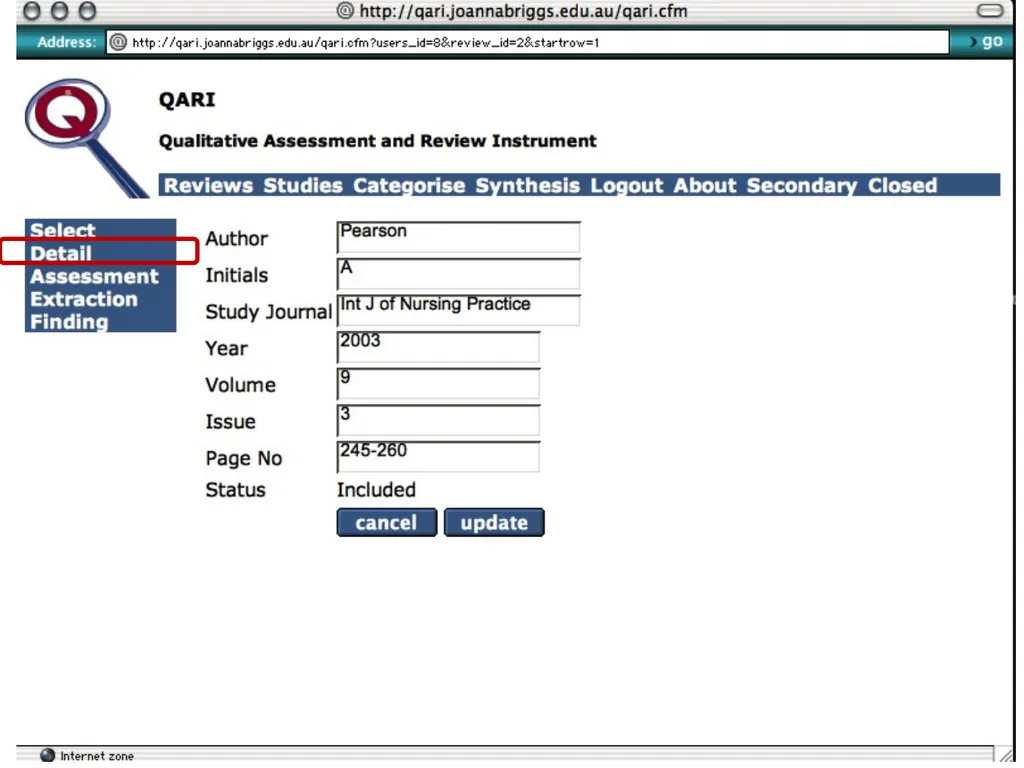This screenshot has width=1024, height=768.
Task: Click the Address label in the toolbar
Action: tap(67, 42)
